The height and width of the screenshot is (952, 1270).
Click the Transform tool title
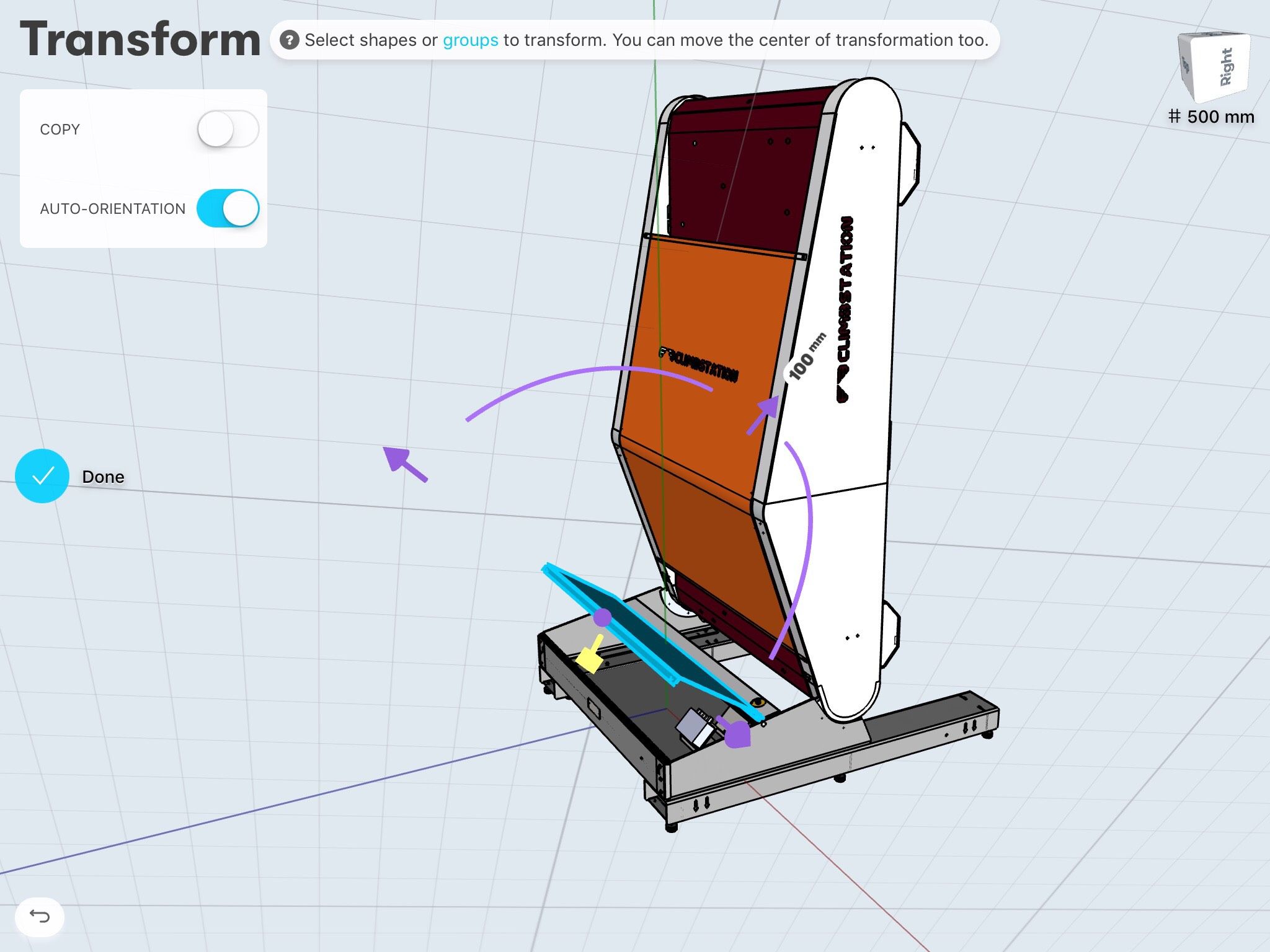[x=140, y=40]
